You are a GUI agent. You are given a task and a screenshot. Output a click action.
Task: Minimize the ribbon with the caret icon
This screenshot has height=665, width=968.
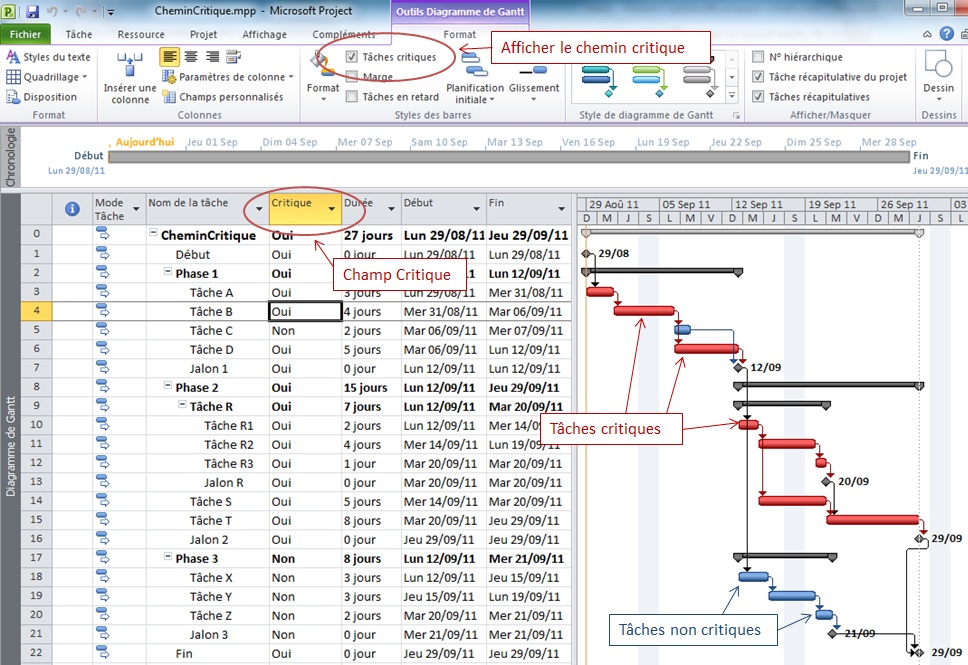click(927, 35)
